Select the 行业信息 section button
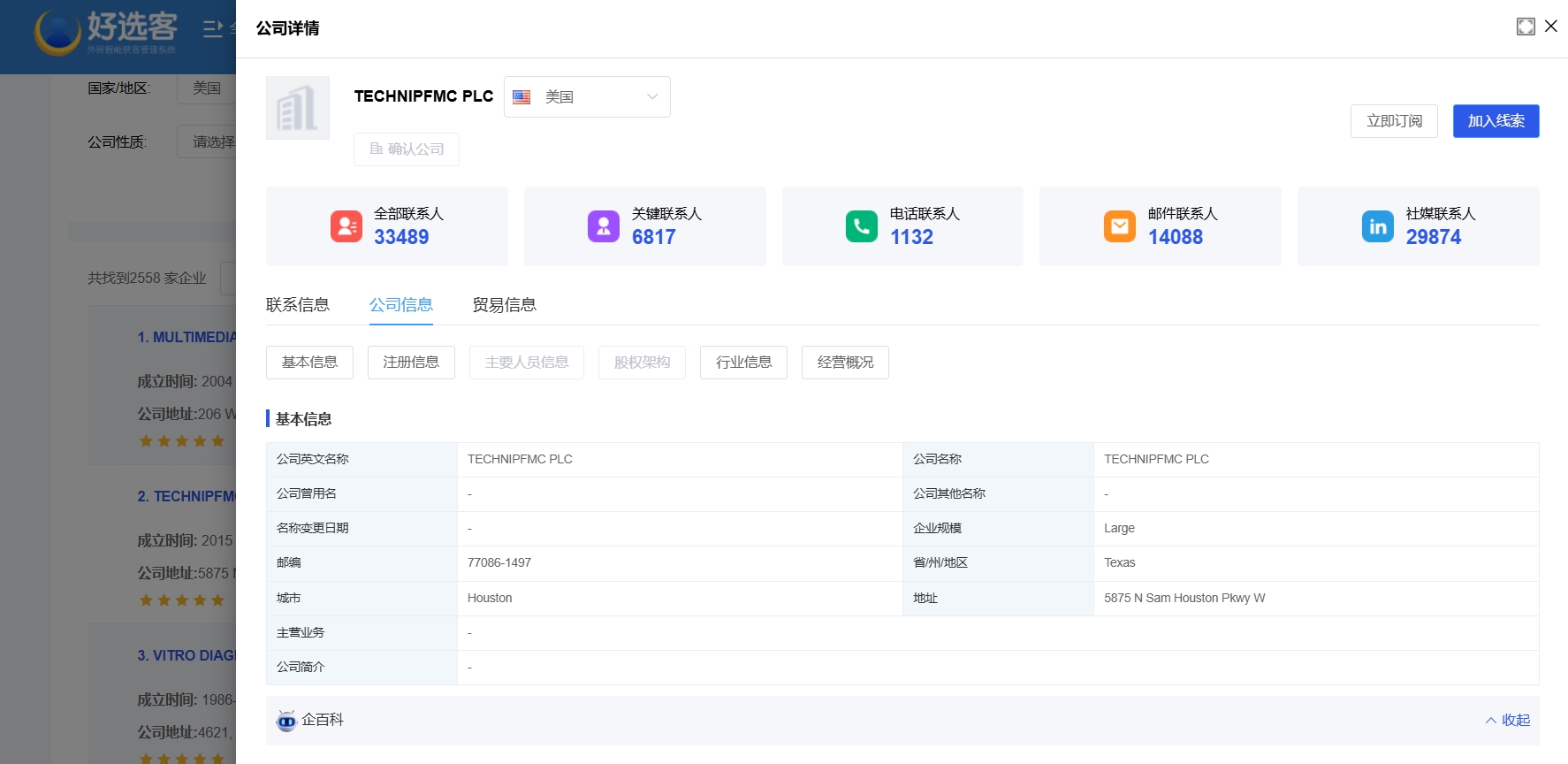This screenshot has height=764, width=1568. point(743,363)
